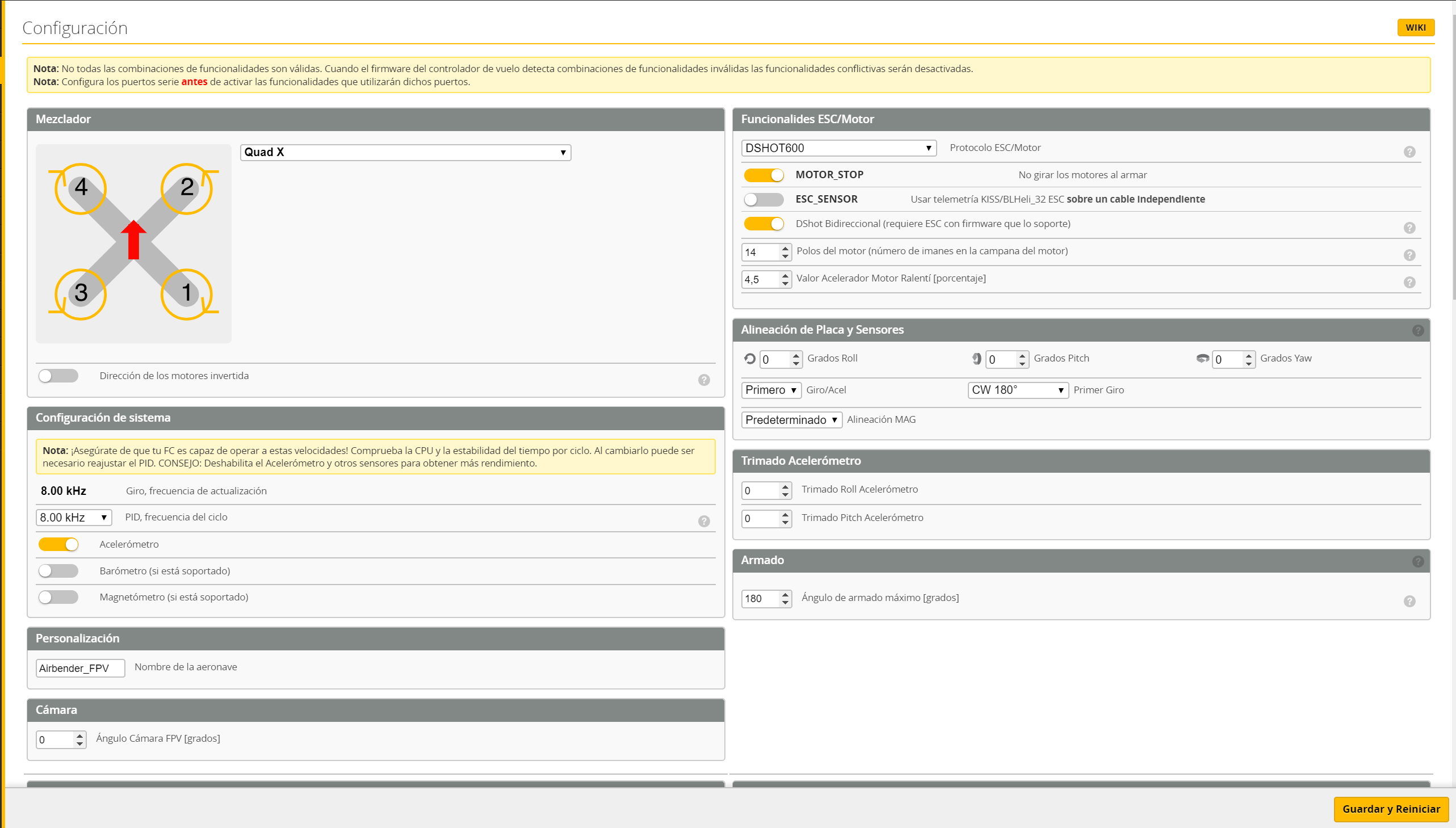Click the WIKI button
This screenshot has height=828, width=1456.
pyautogui.click(x=1415, y=27)
